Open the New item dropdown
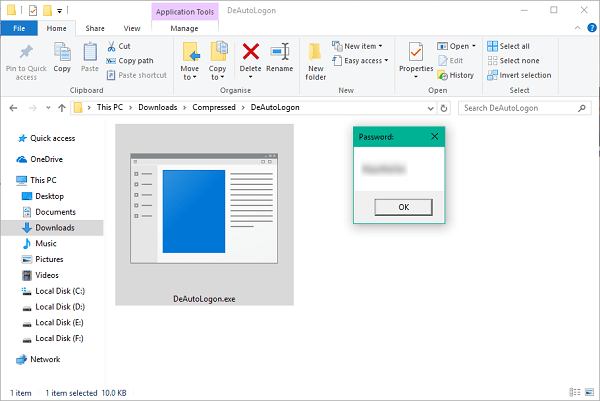 click(x=357, y=46)
